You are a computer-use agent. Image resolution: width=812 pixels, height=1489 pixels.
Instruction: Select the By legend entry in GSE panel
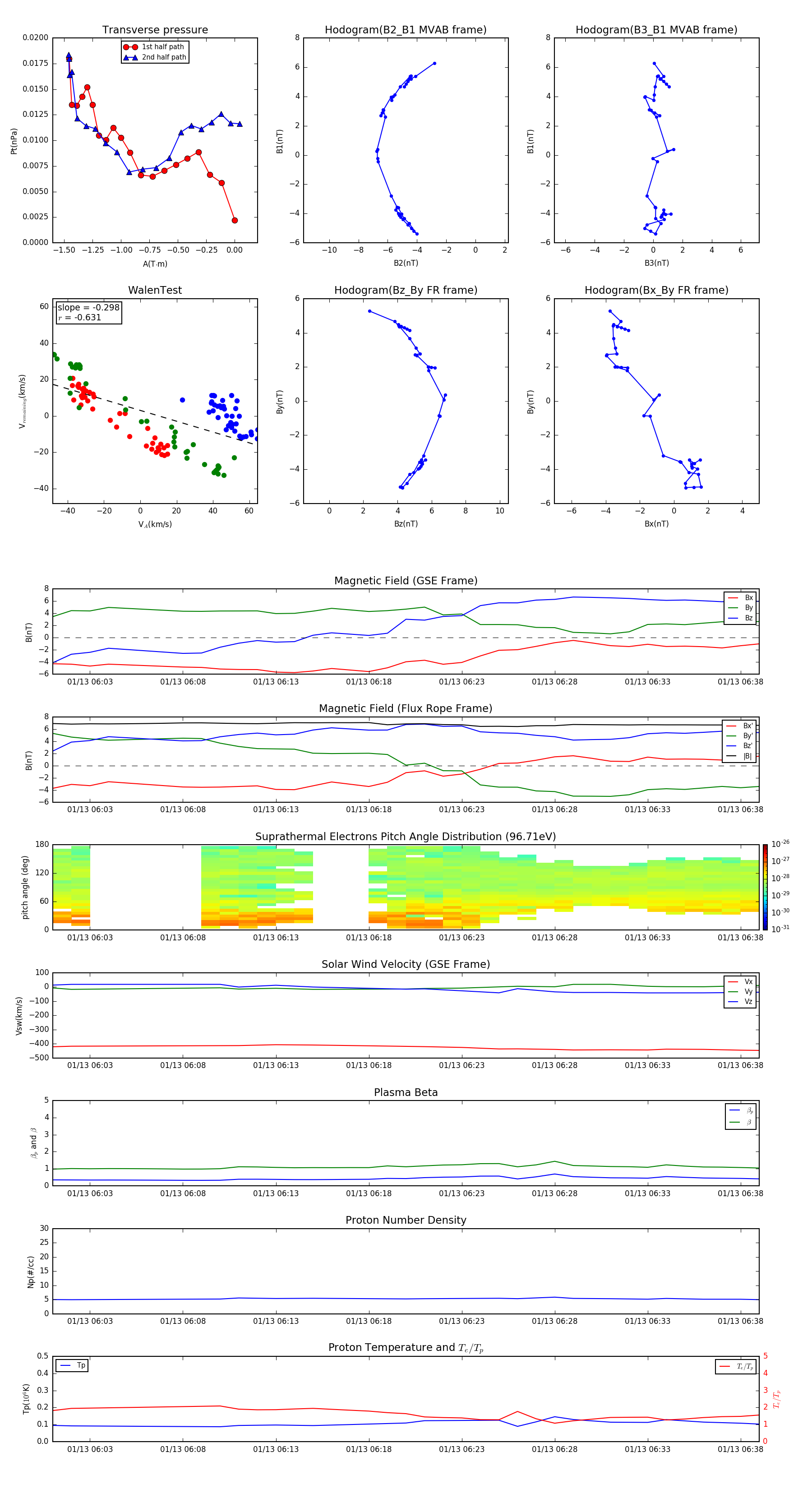click(741, 607)
